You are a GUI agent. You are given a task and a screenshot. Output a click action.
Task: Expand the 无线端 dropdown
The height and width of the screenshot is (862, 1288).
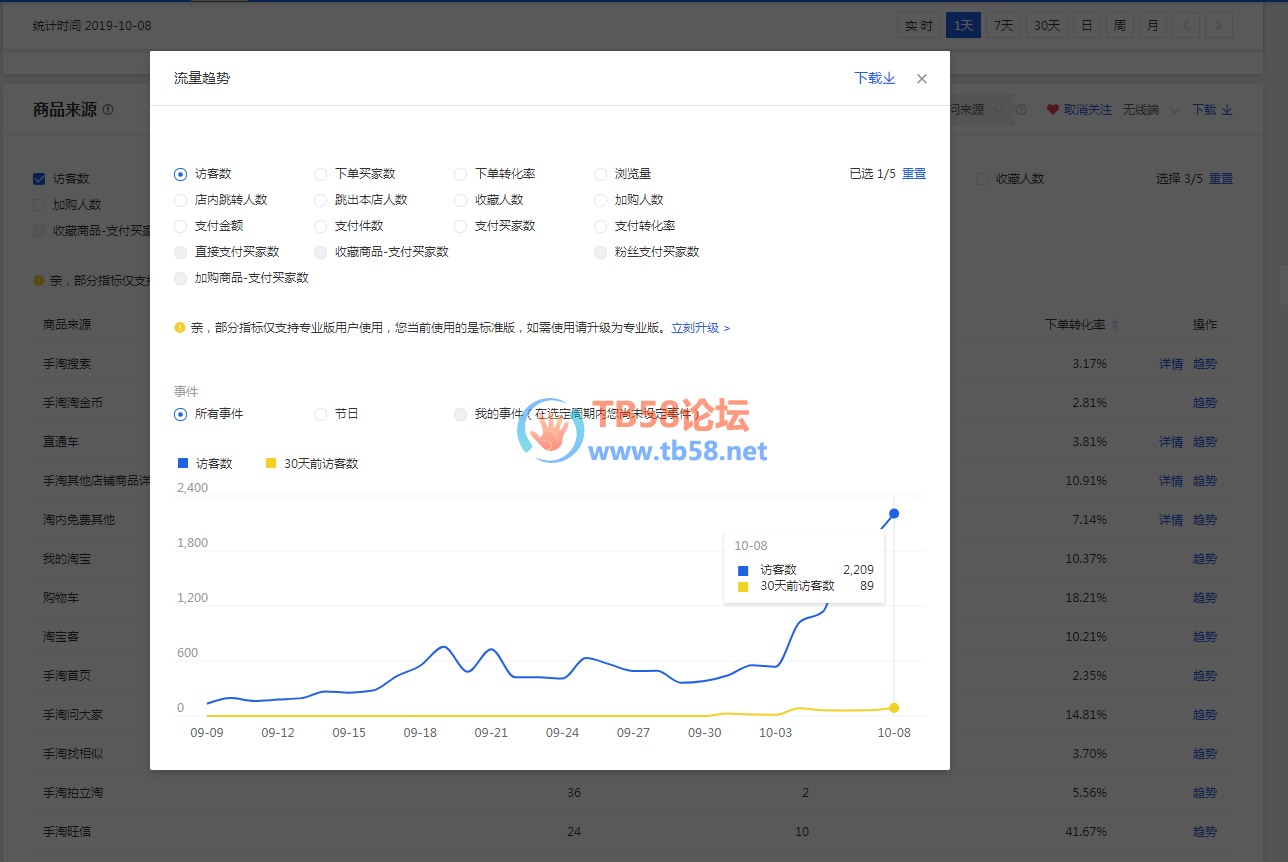[x=1175, y=110]
